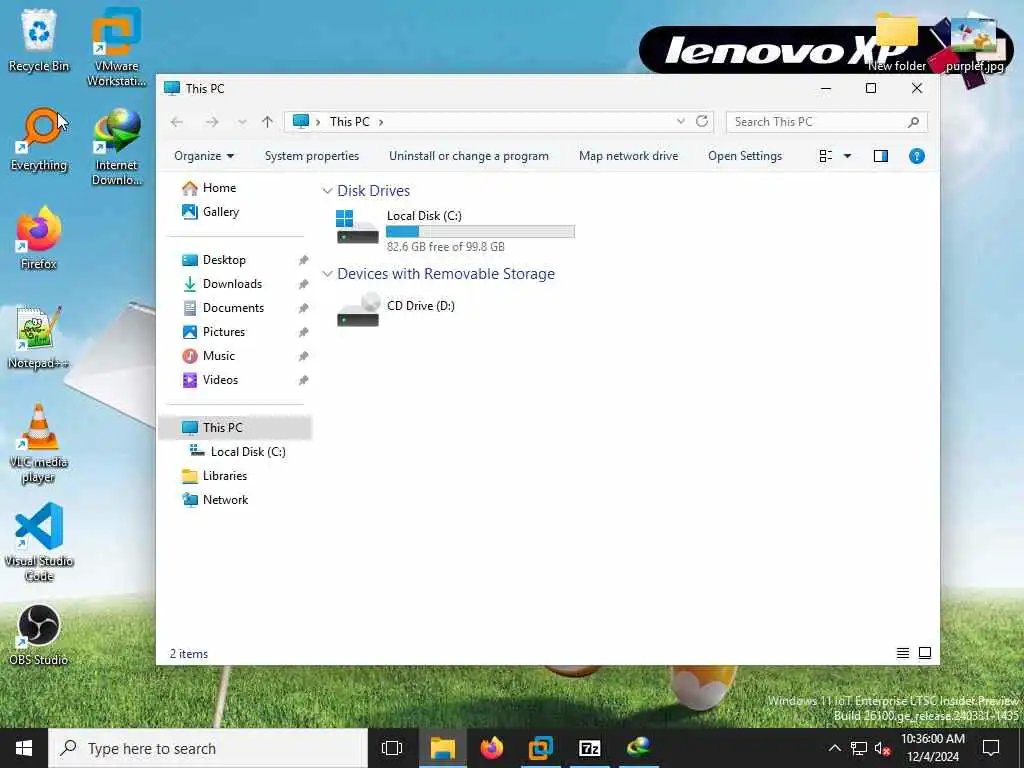Screen dimensions: 1024x768
Task: Select Network in the navigation pane
Action: pos(225,500)
